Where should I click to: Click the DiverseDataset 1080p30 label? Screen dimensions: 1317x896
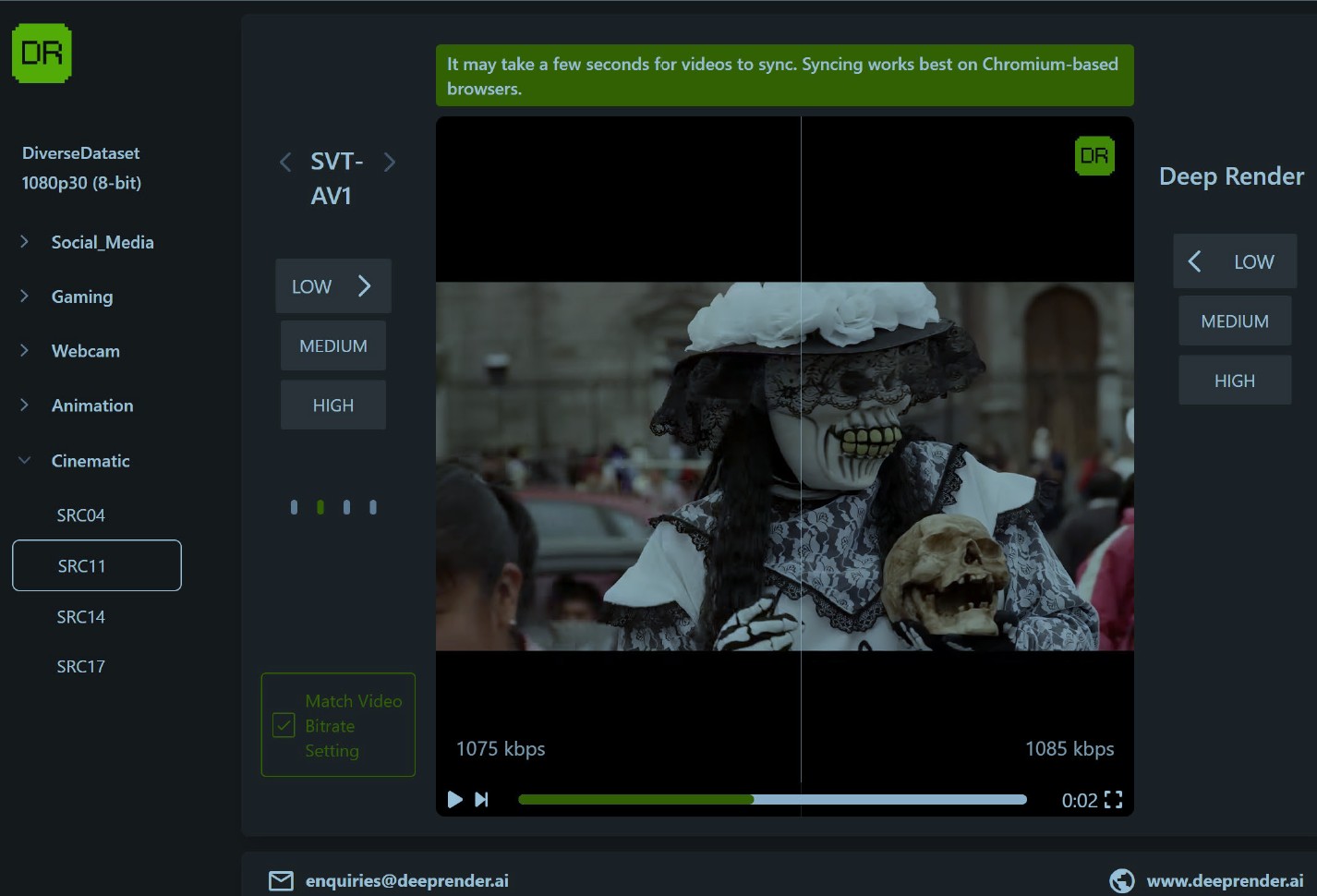click(81, 168)
